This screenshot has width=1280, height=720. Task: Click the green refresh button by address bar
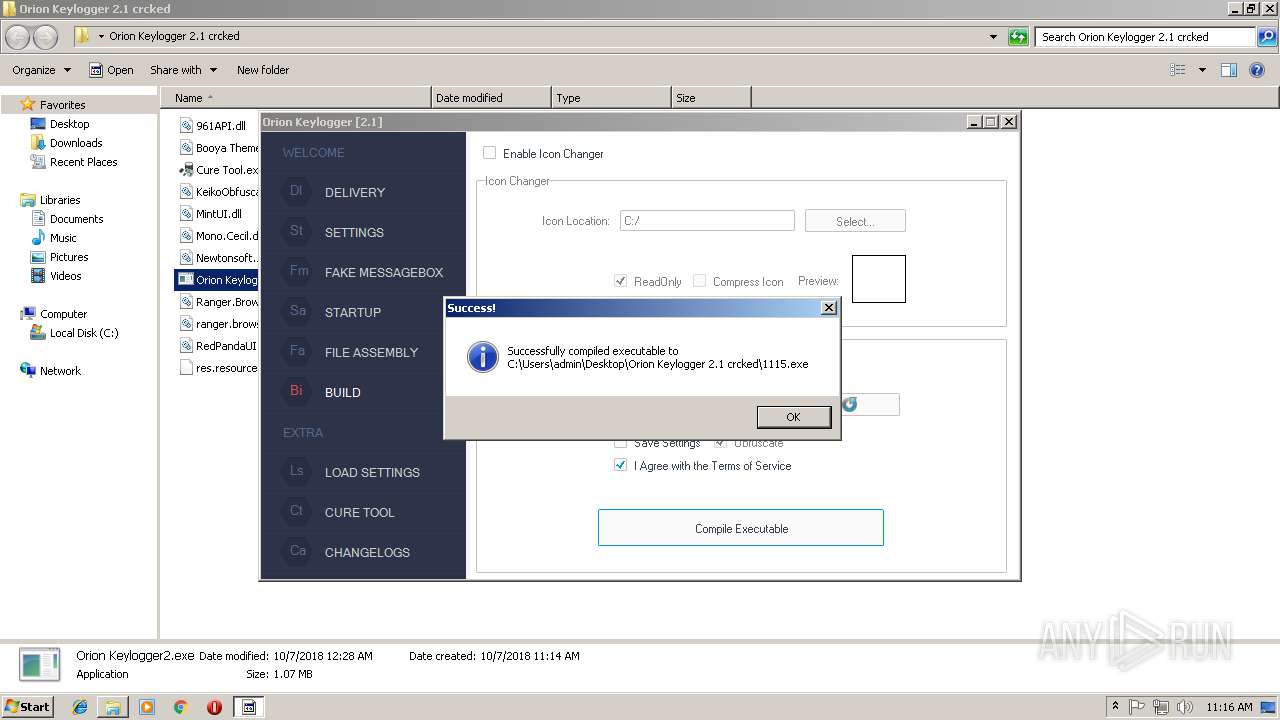click(1018, 37)
